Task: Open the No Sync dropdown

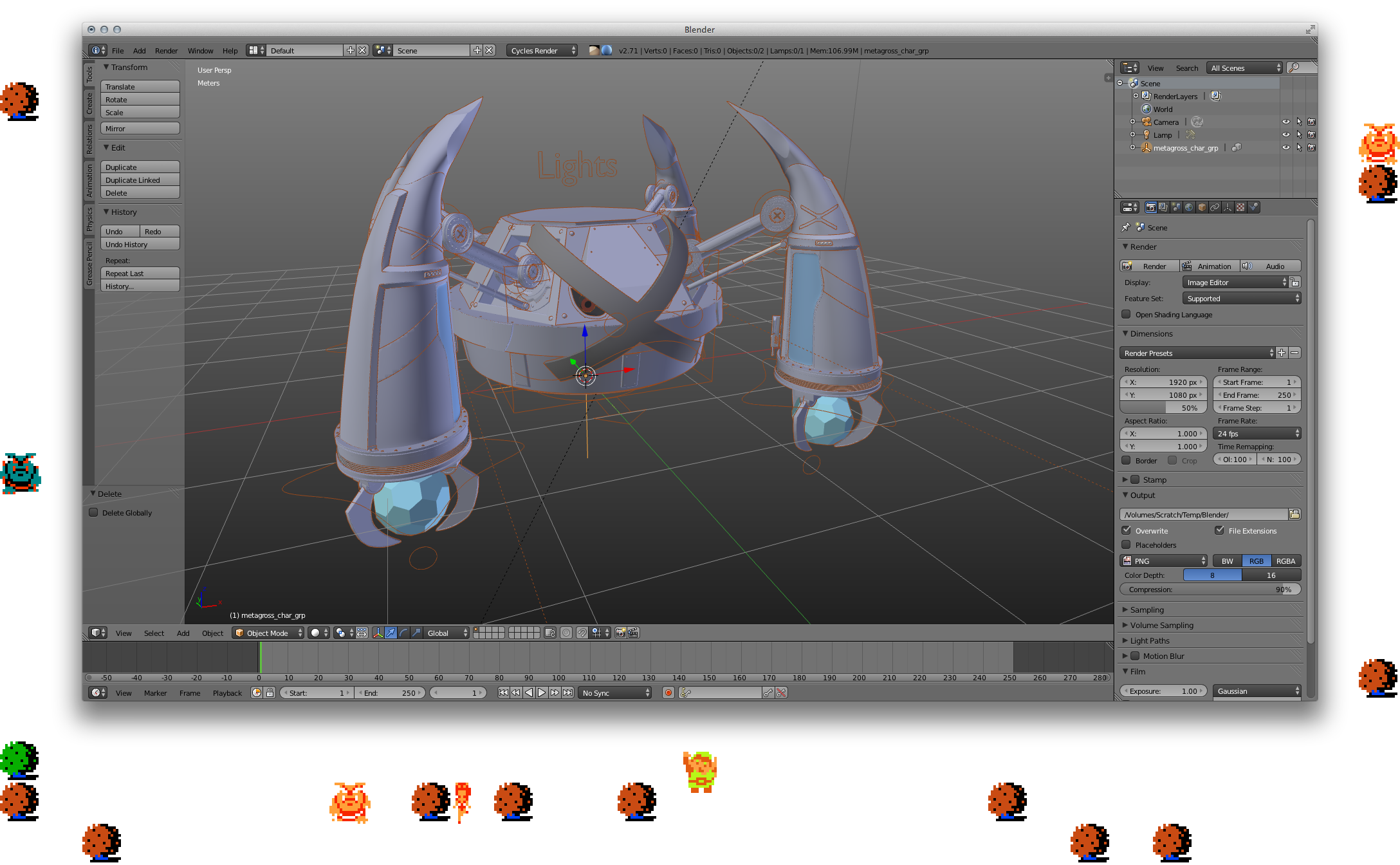Action: [x=614, y=693]
